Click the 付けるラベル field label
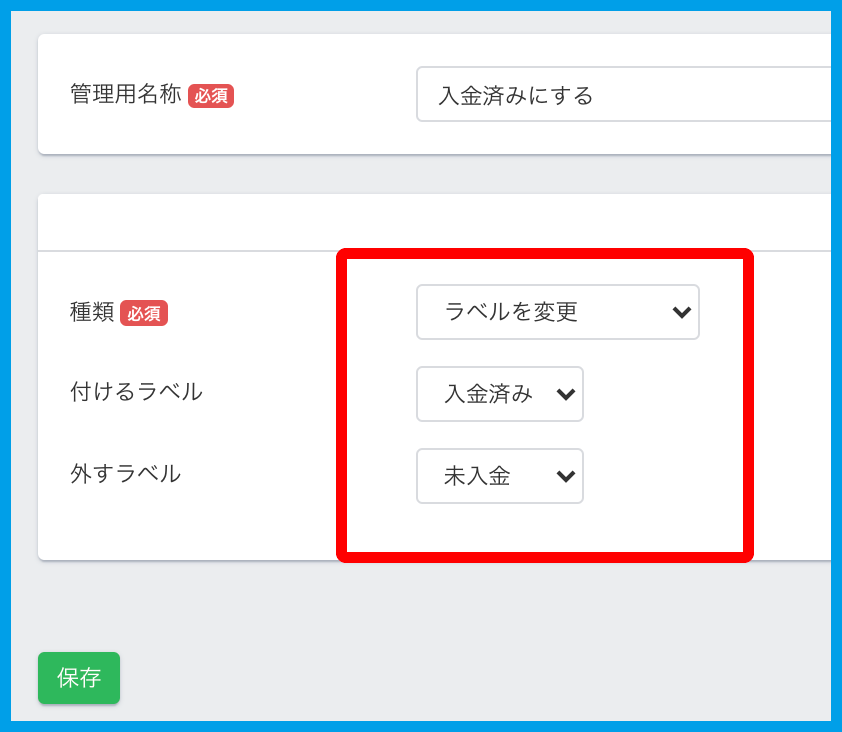Image resolution: width=842 pixels, height=732 pixels. [136, 392]
